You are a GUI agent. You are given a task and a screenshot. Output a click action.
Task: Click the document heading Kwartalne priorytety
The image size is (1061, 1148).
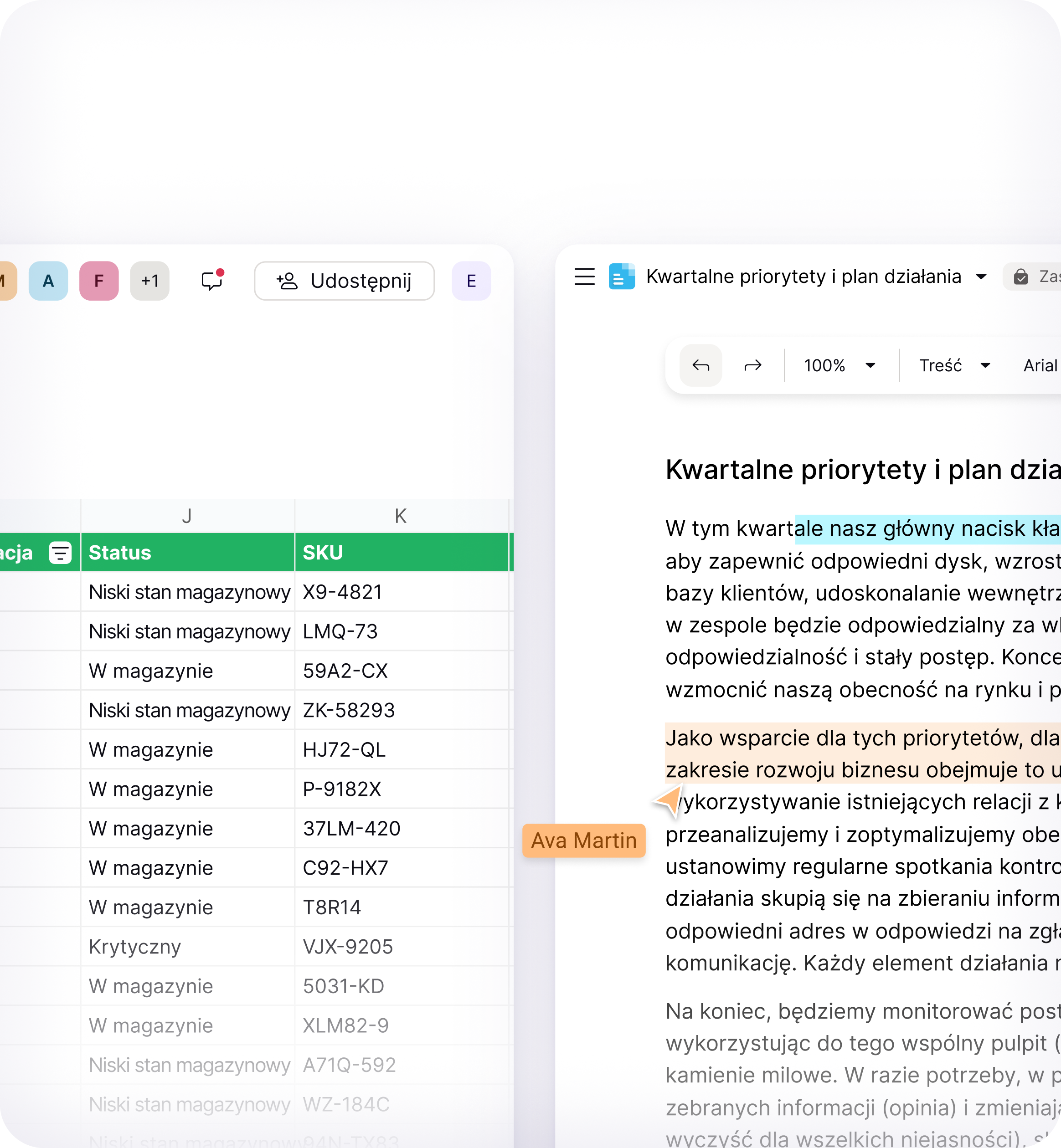point(863,470)
